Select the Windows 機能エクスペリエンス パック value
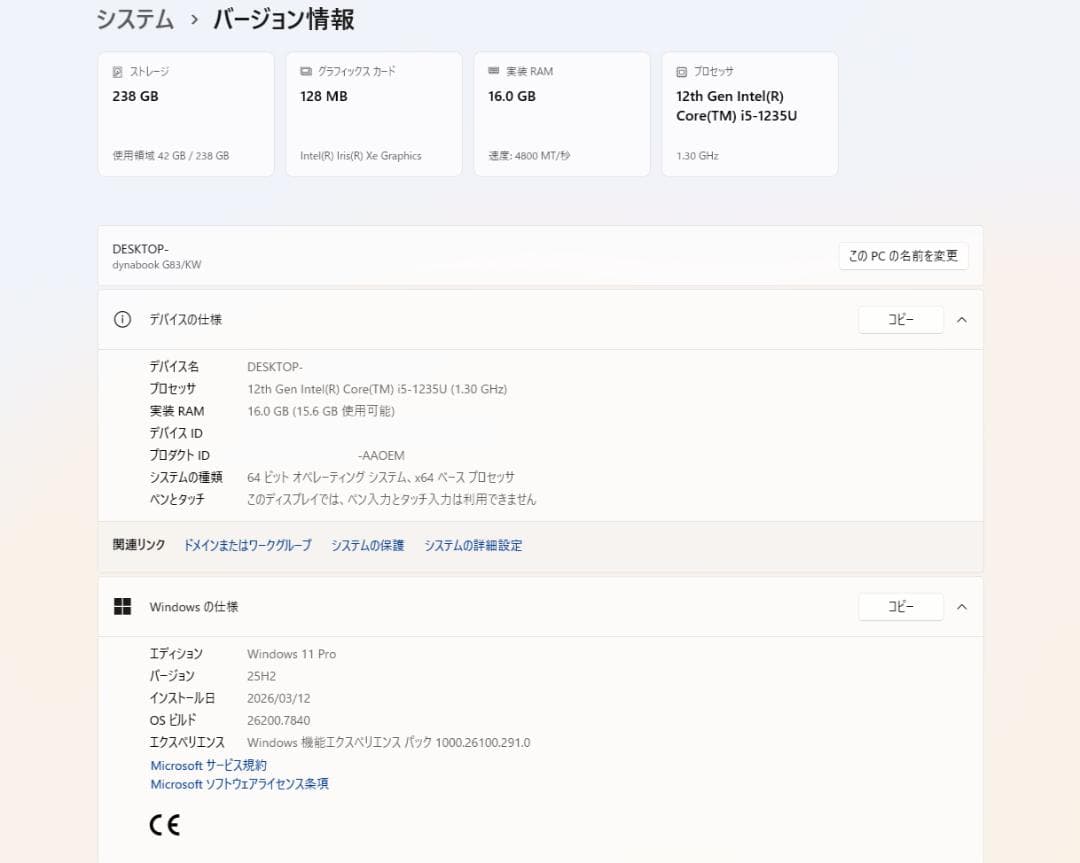 pos(388,742)
